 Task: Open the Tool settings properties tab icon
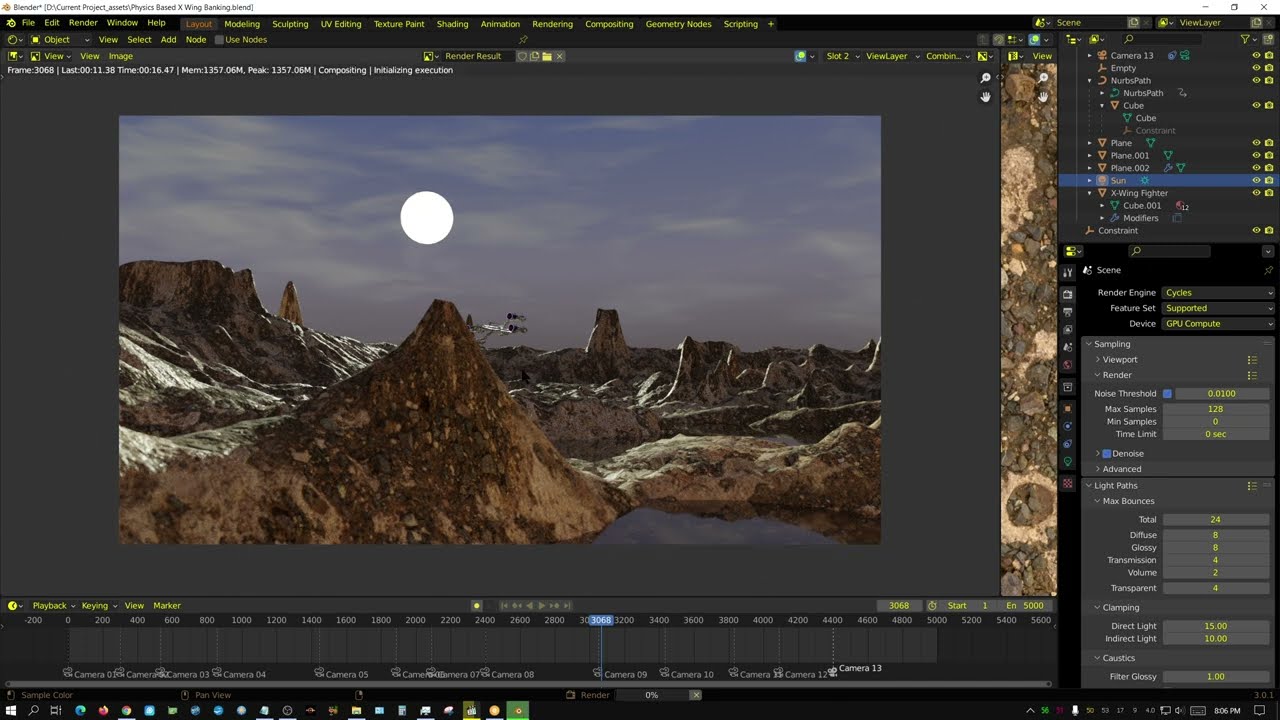[1068, 272]
